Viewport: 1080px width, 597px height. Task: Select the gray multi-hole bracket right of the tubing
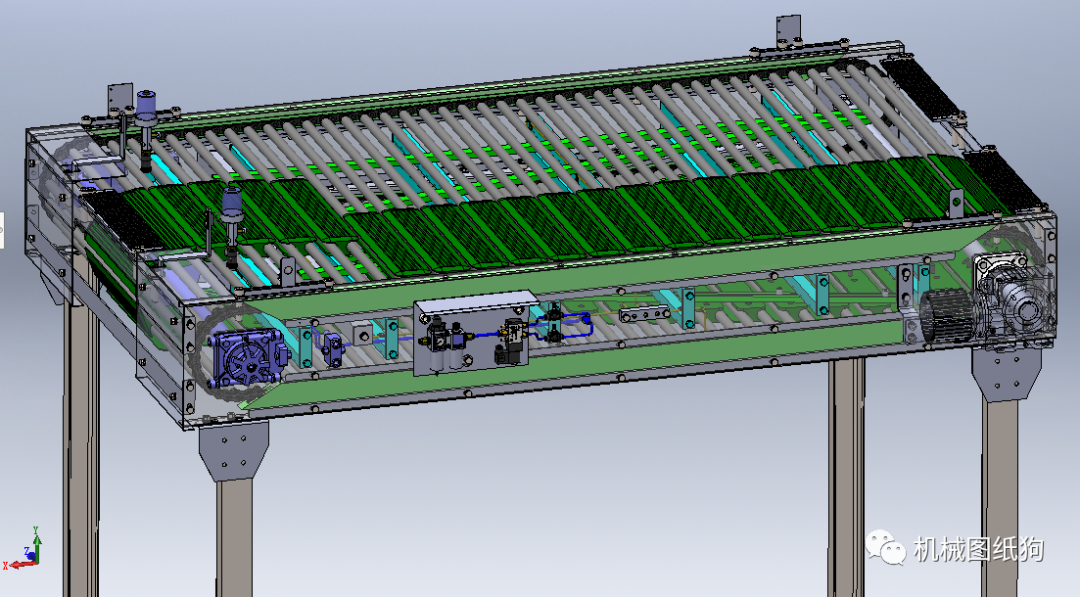[643, 315]
